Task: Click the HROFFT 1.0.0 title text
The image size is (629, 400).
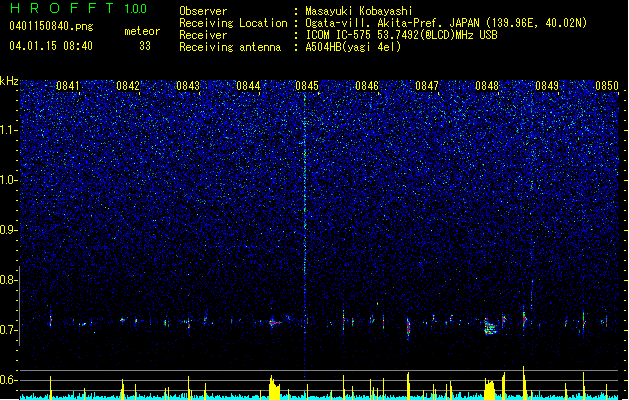Action: (x=79, y=8)
